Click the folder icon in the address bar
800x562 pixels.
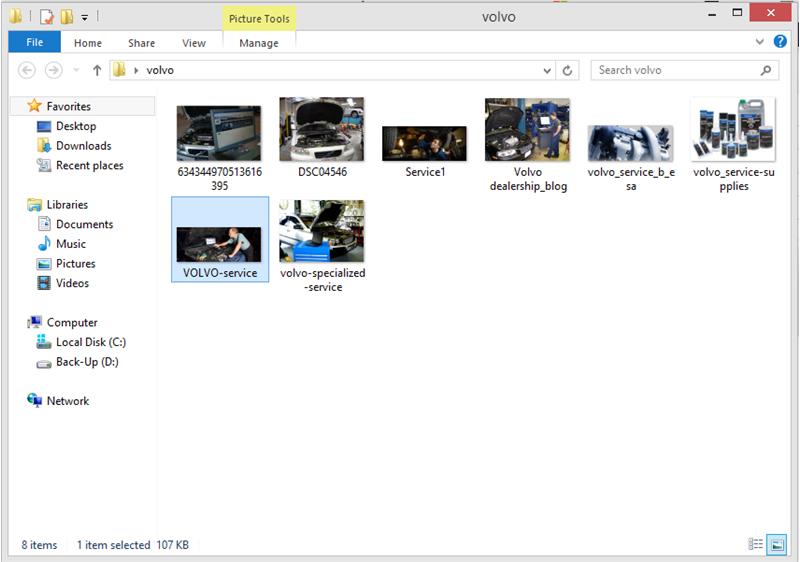click(x=119, y=69)
